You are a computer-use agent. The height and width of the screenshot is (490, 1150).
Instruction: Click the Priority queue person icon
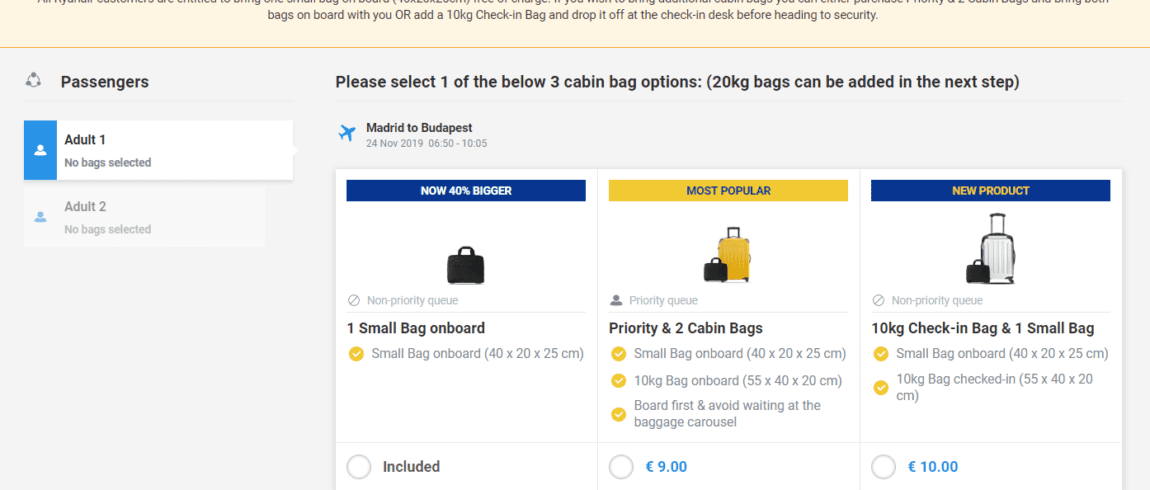616,301
